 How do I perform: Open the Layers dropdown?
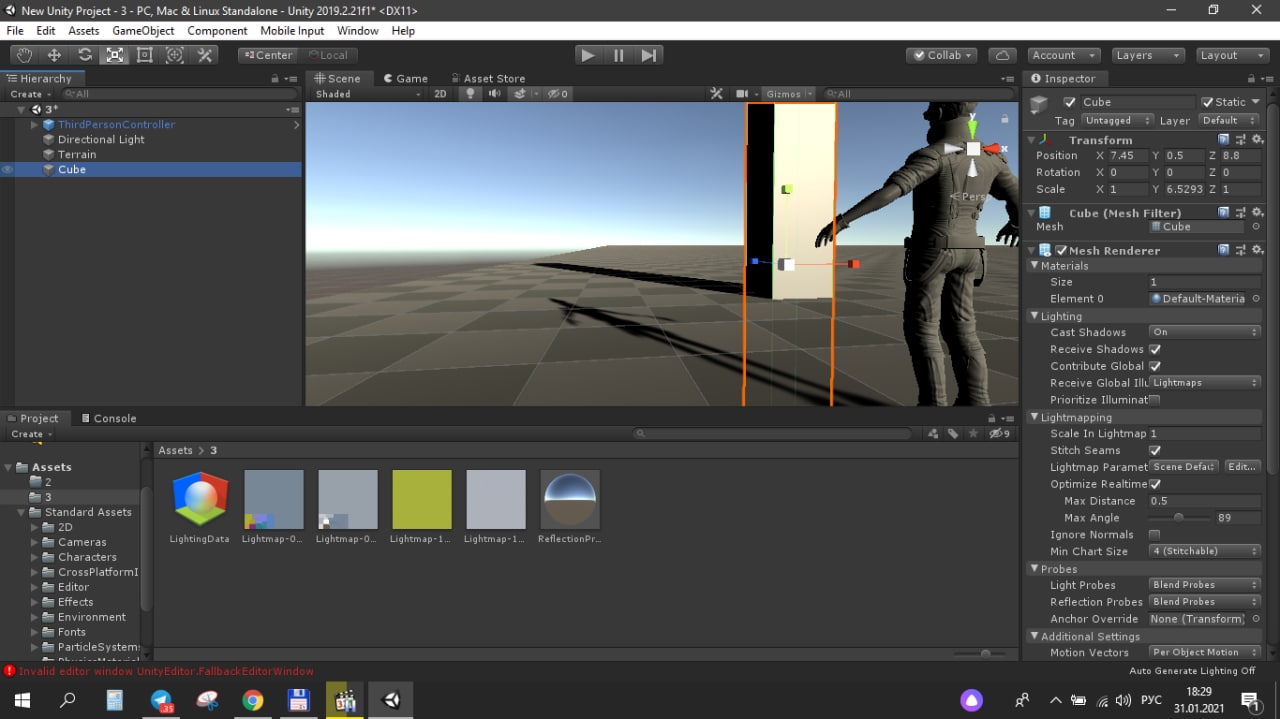click(1148, 55)
